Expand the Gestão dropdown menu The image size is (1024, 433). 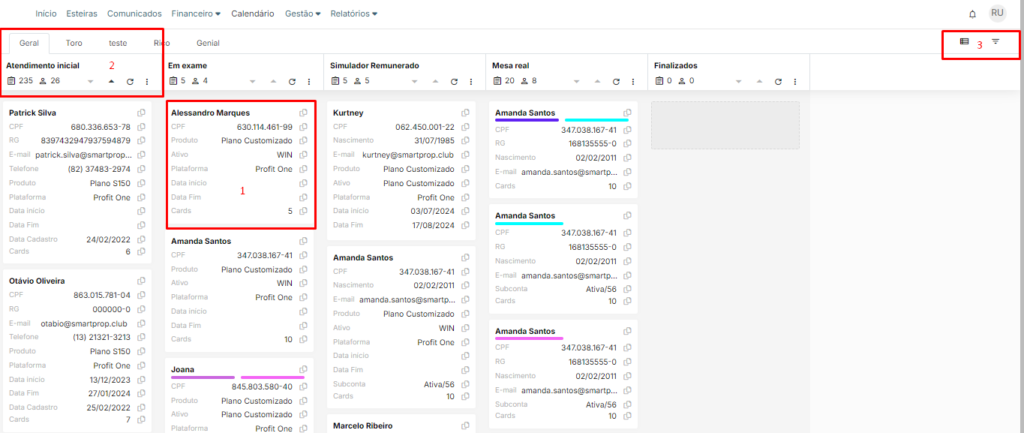(x=303, y=14)
